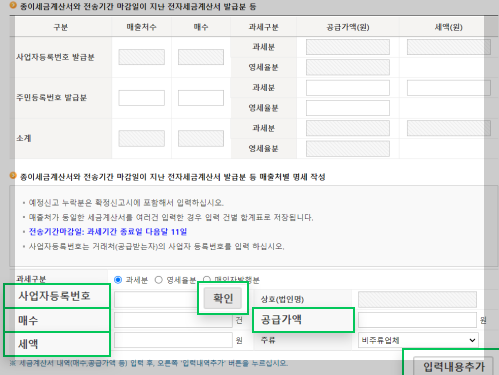Focus the 공급가액 input in the detail form
This screenshot has width=499, height=375.
[x=417, y=320]
